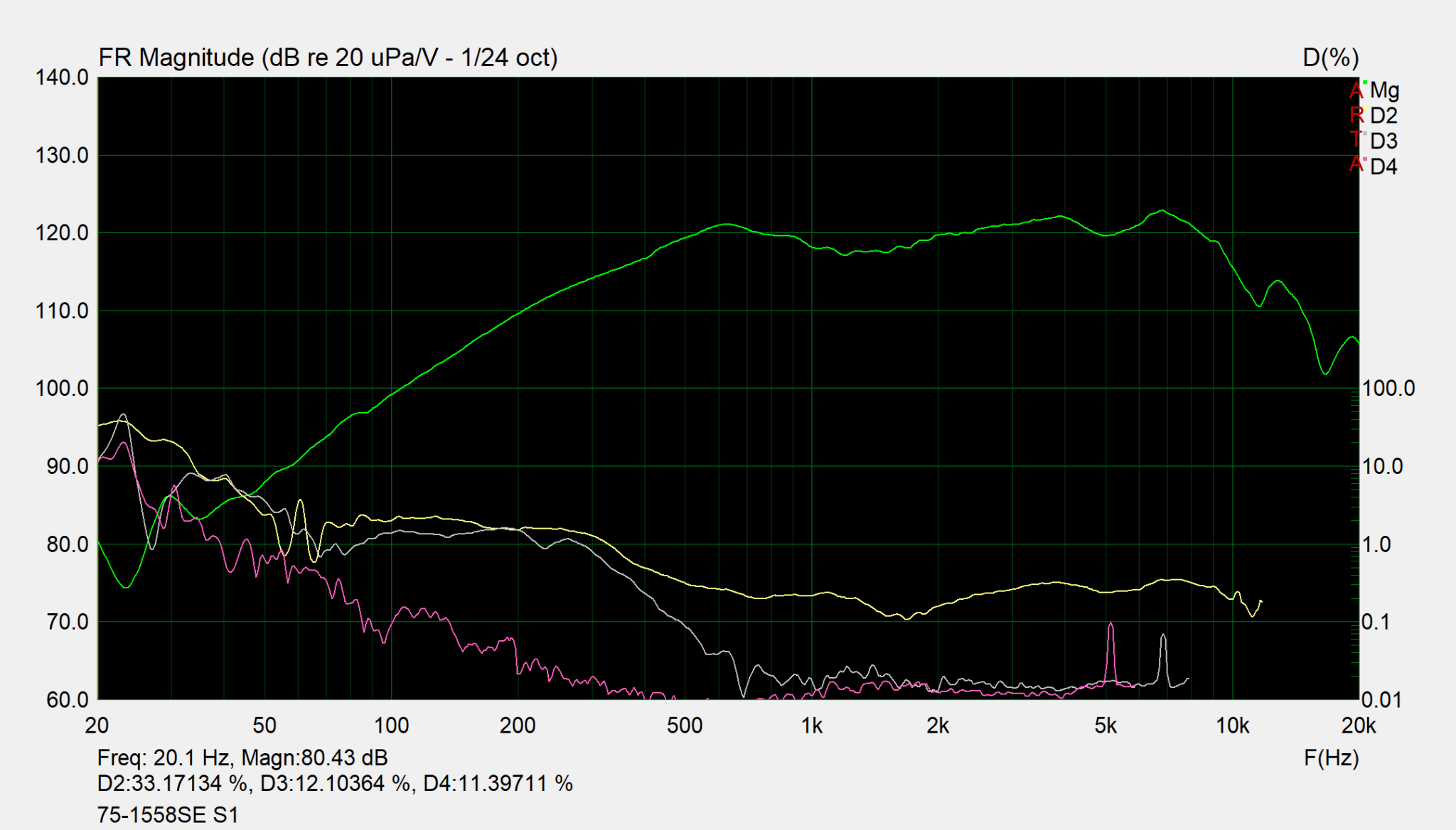
Task: Click the 60.0 left axis label
Action: point(67,700)
